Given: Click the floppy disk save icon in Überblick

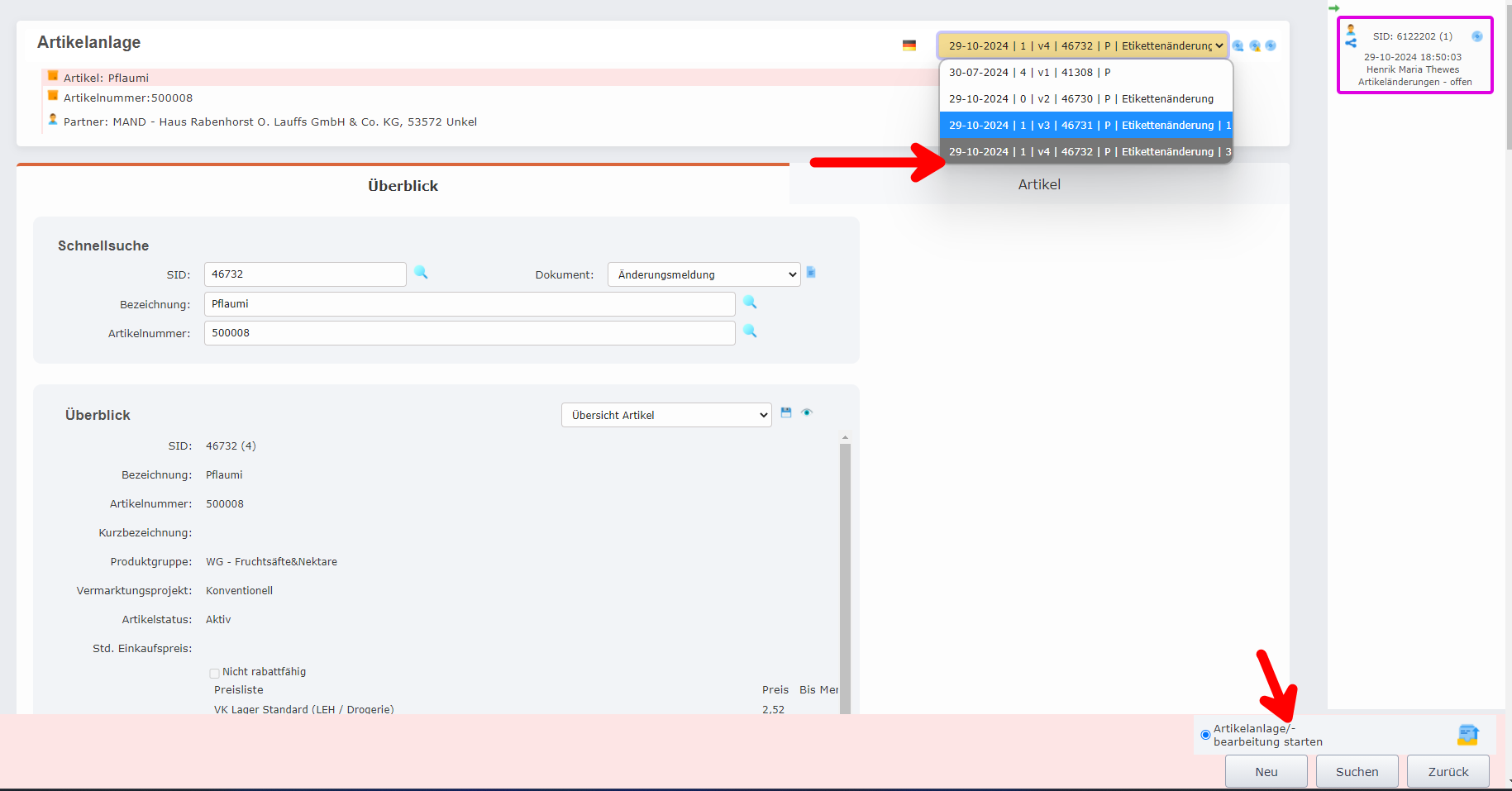Looking at the screenshot, I should coord(786,412).
